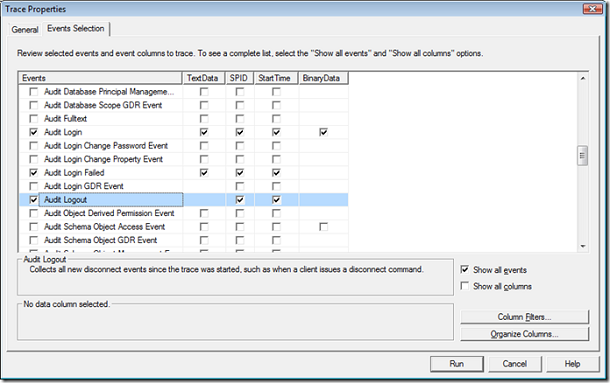Click the SPID column header
The height and width of the screenshot is (383, 610).
tap(240, 78)
